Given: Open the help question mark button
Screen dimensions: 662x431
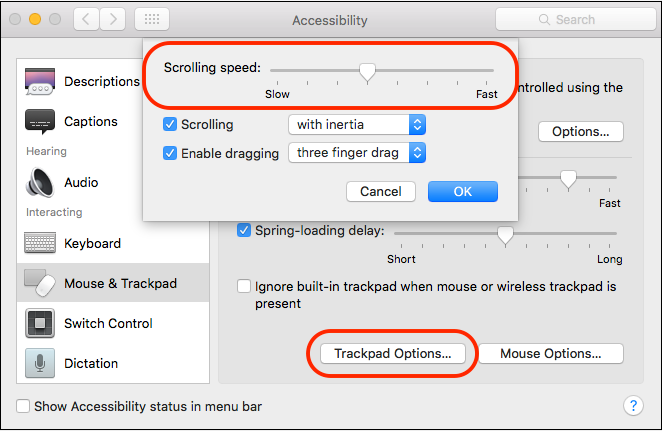Looking at the screenshot, I should (633, 406).
